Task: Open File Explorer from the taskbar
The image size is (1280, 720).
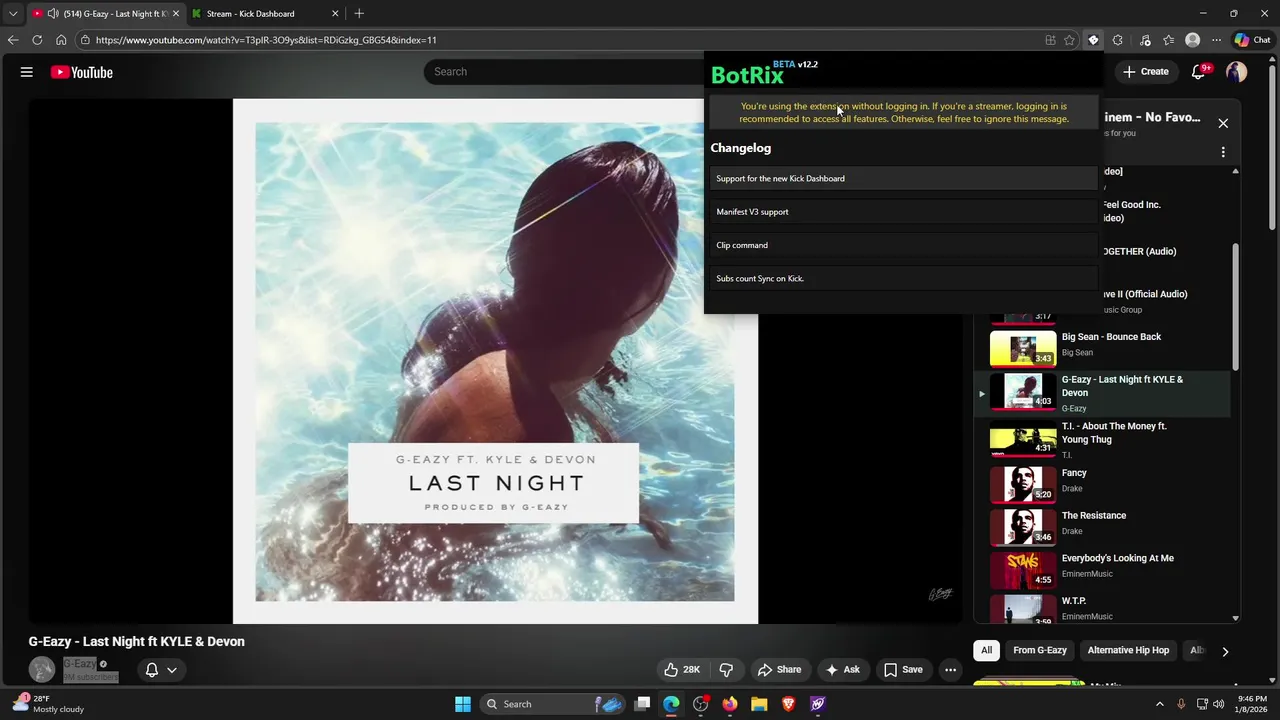Action: [x=759, y=704]
